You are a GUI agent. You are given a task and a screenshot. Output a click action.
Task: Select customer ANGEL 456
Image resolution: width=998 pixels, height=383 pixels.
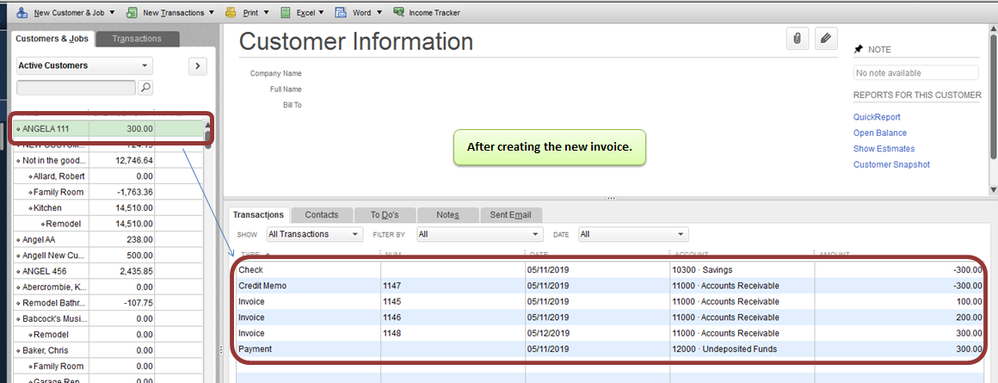108,271
